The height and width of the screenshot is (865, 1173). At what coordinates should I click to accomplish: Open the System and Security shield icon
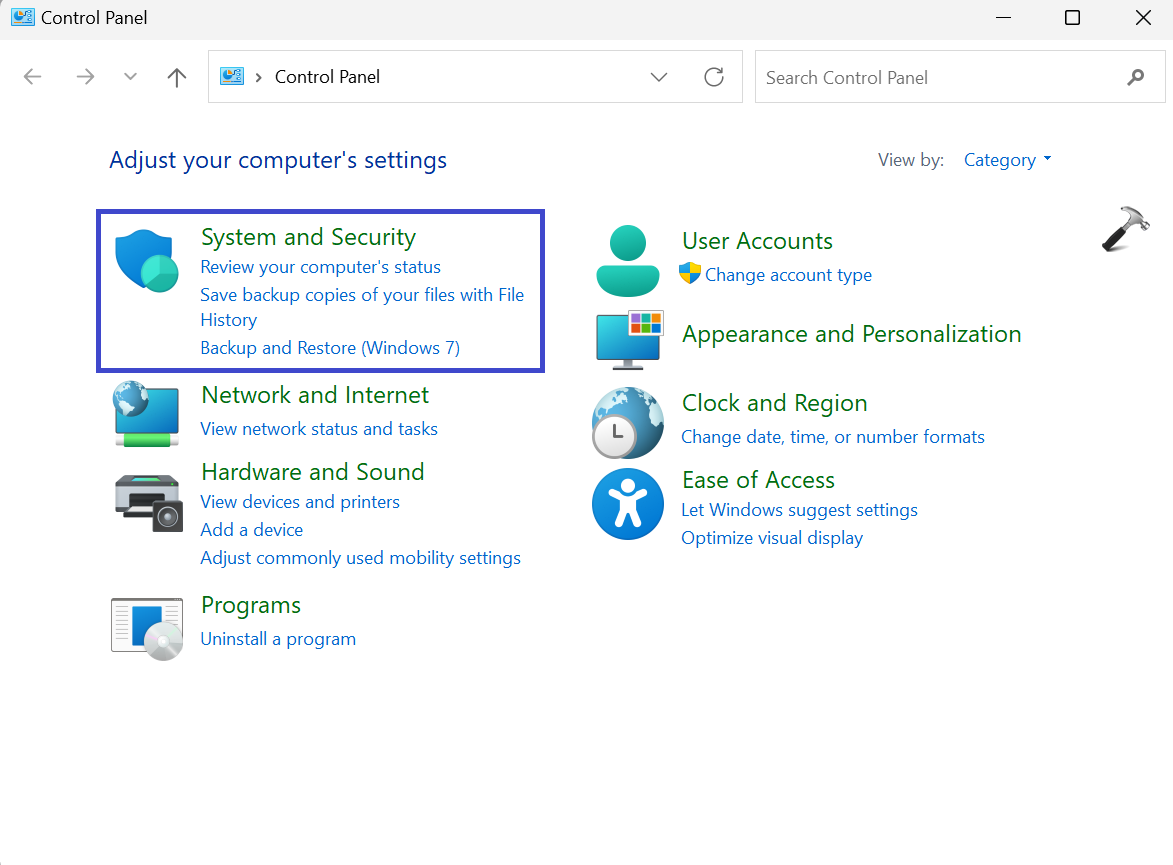point(146,261)
